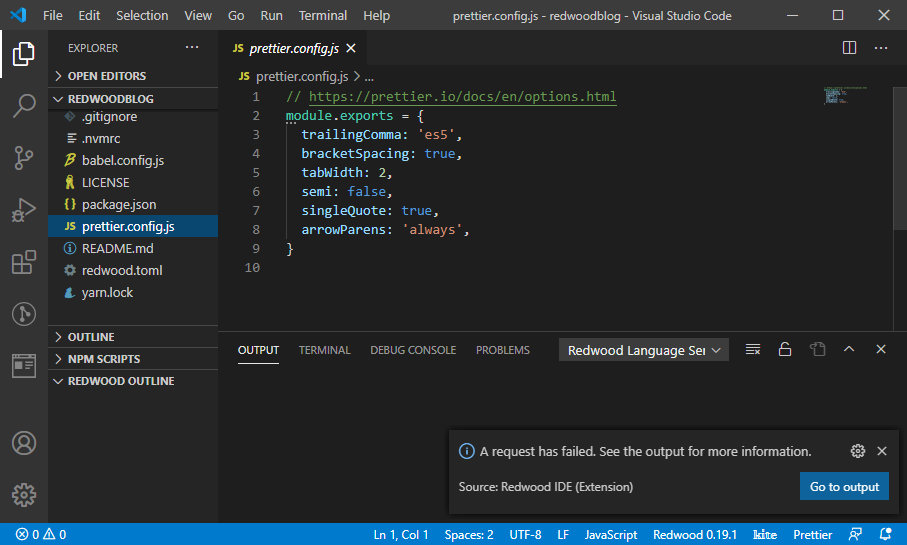Click Ln 1, Col 1 in status bar
Image resolution: width=907 pixels, height=545 pixels.
point(401,534)
